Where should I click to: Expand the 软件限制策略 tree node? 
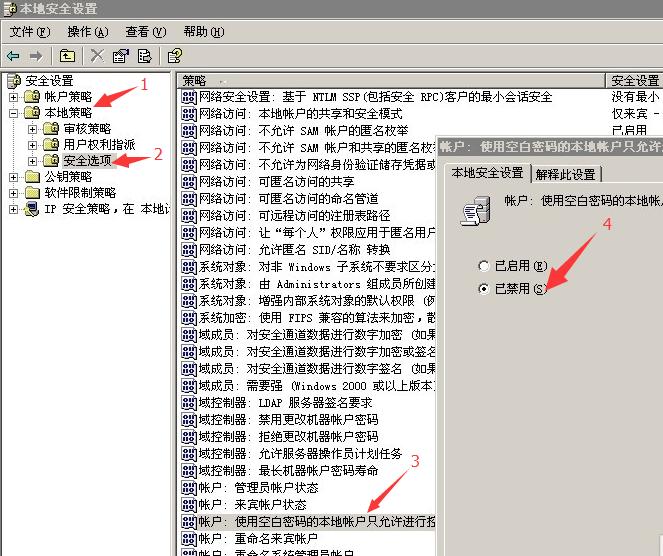pyautogui.click(x=14, y=193)
